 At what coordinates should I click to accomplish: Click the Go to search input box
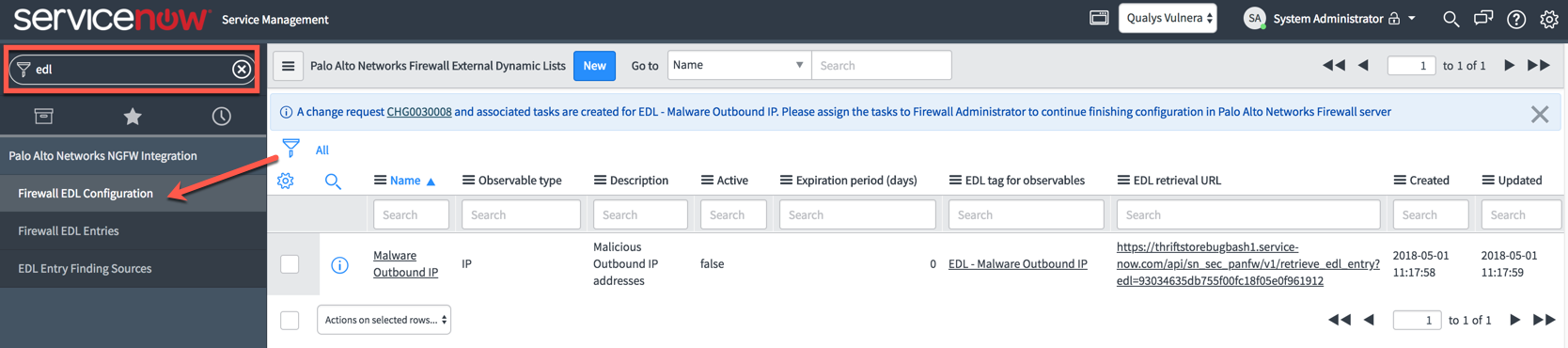(x=881, y=65)
